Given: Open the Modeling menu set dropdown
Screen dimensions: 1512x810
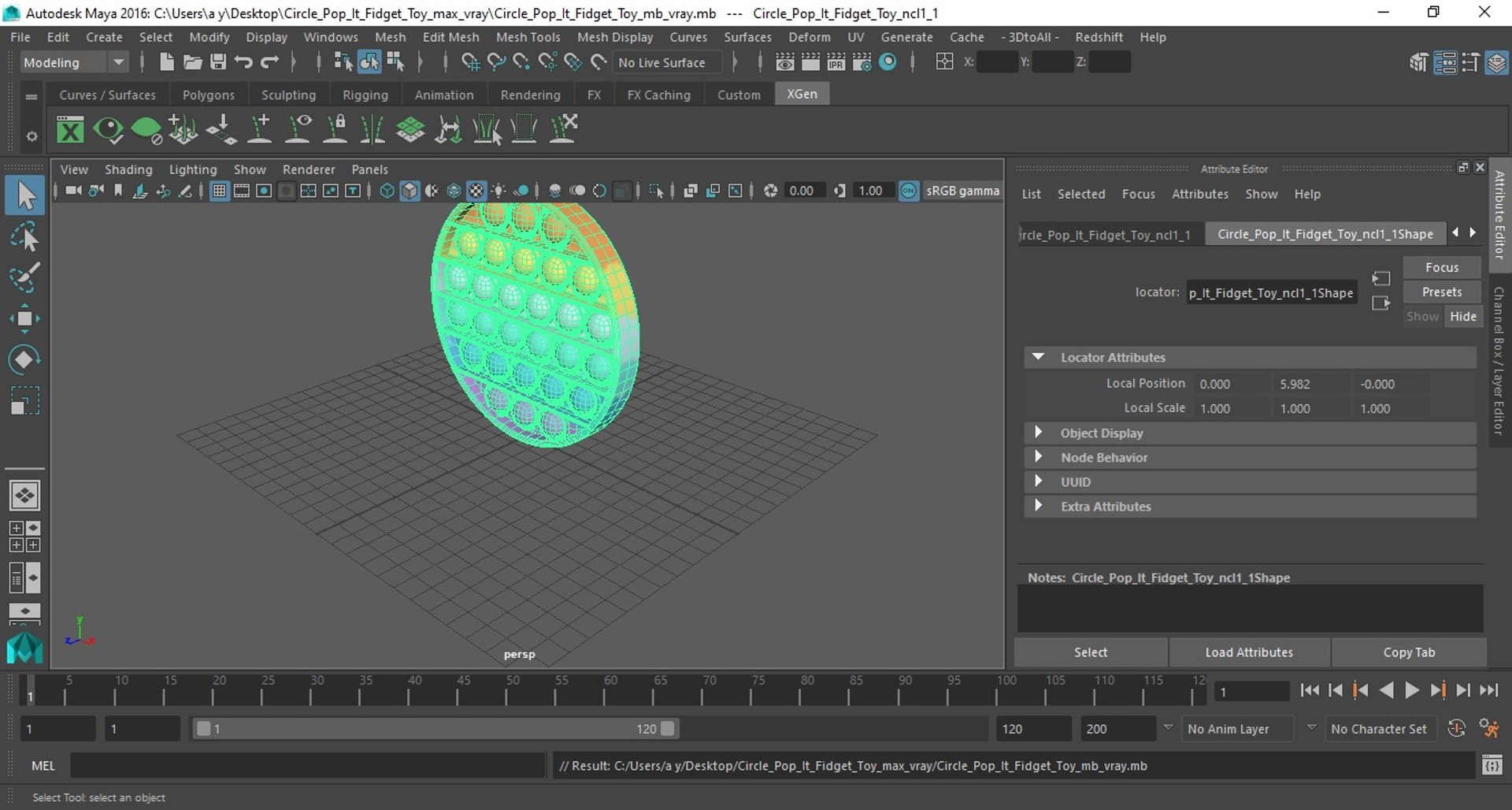Looking at the screenshot, I should [x=73, y=62].
